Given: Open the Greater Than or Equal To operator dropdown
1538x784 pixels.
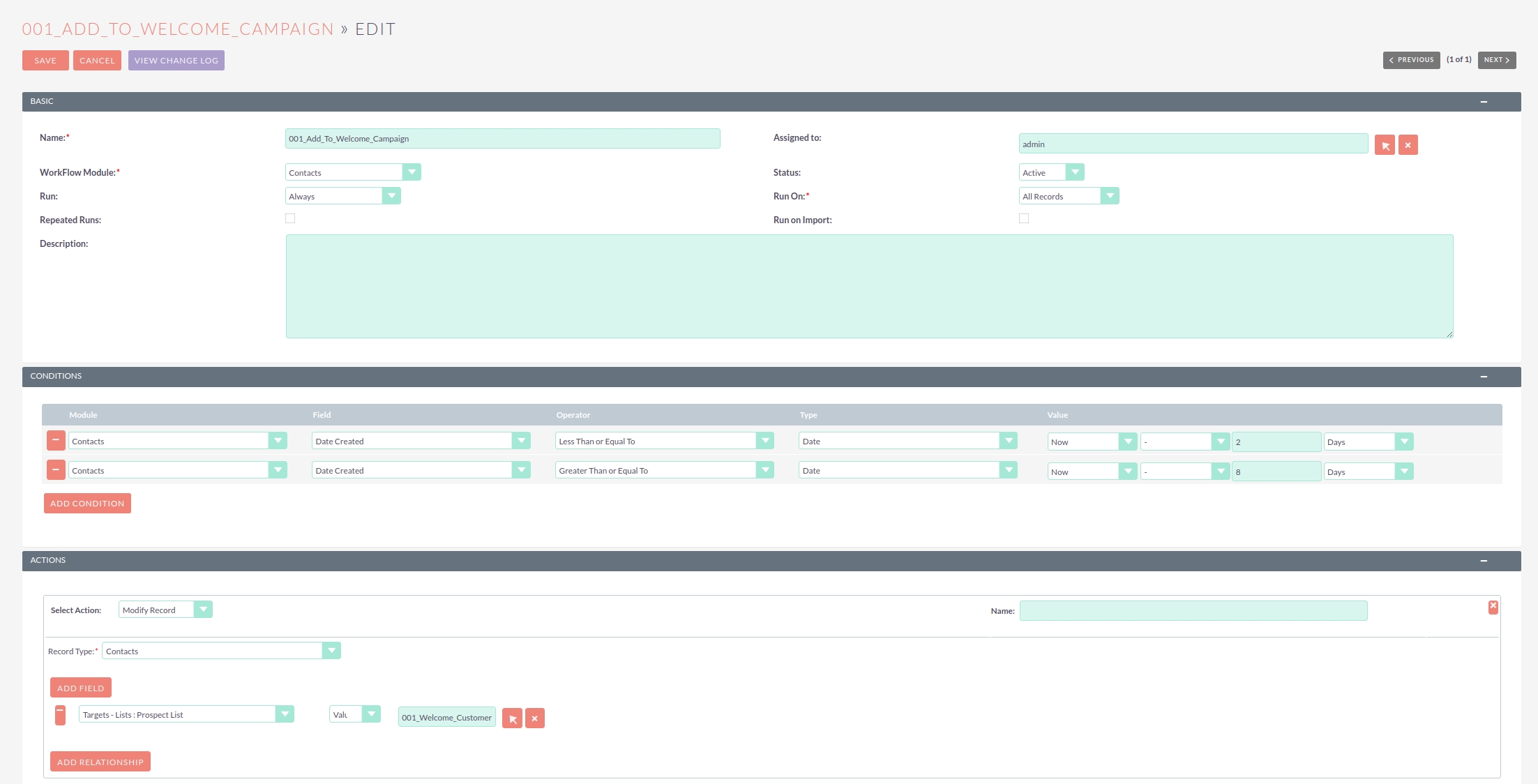Looking at the screenshot, I should point(664,470).
